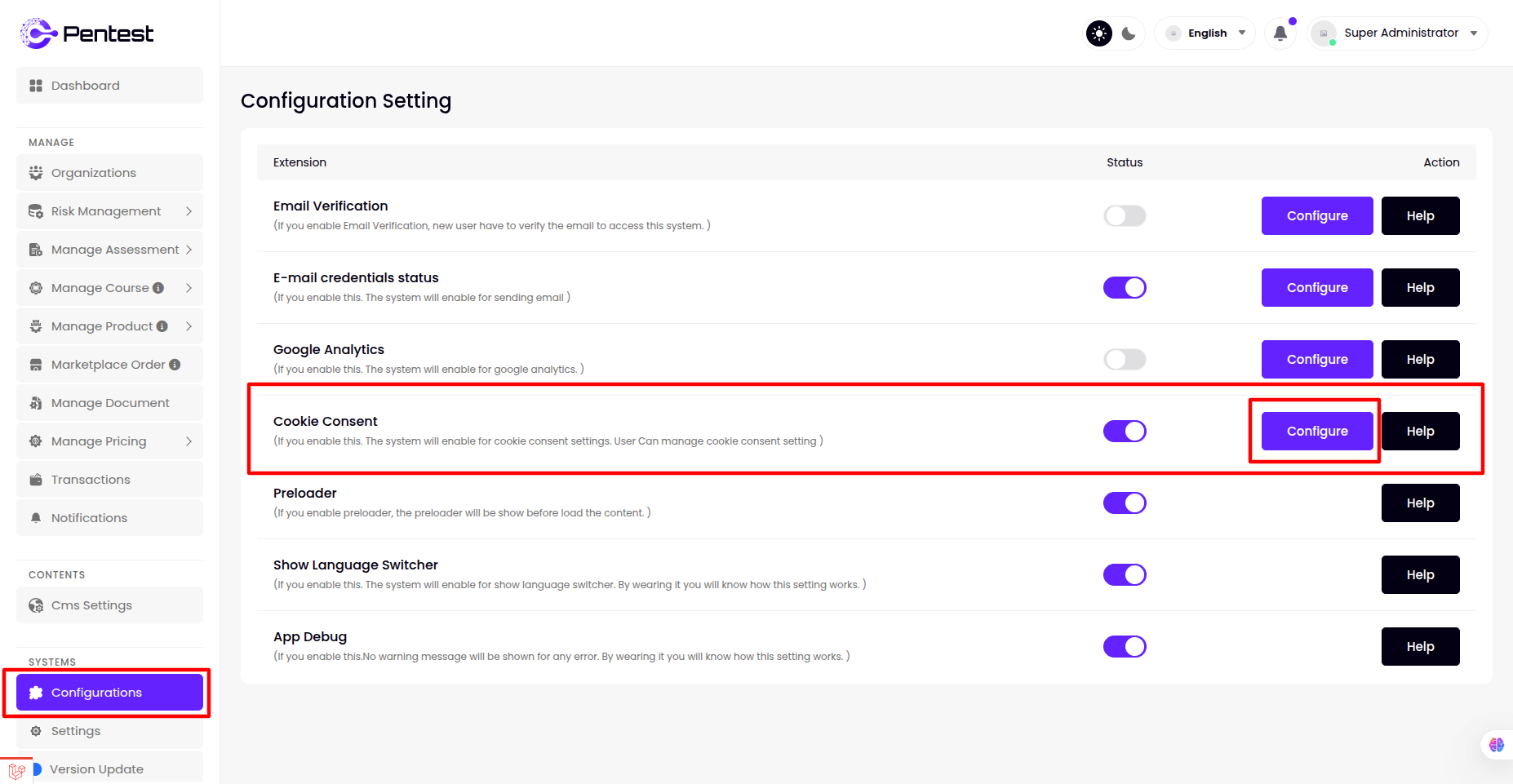Open notifications bell in header

1280,33
